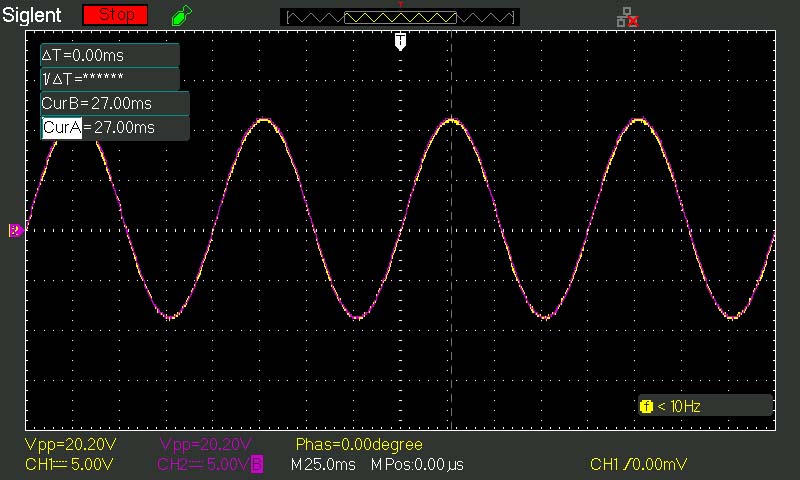
Task: Click the red Stop run-status indicator
Action: pos(115,15)
